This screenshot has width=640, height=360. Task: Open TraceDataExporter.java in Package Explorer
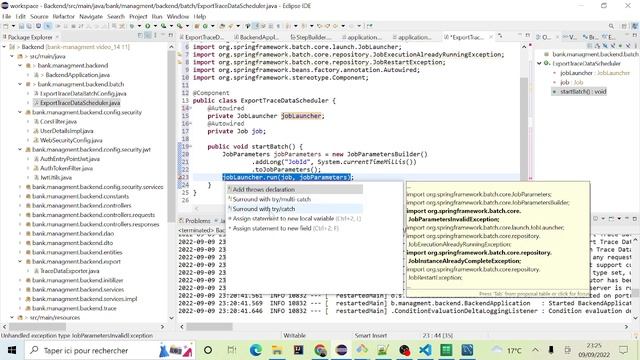coord(69,271)
